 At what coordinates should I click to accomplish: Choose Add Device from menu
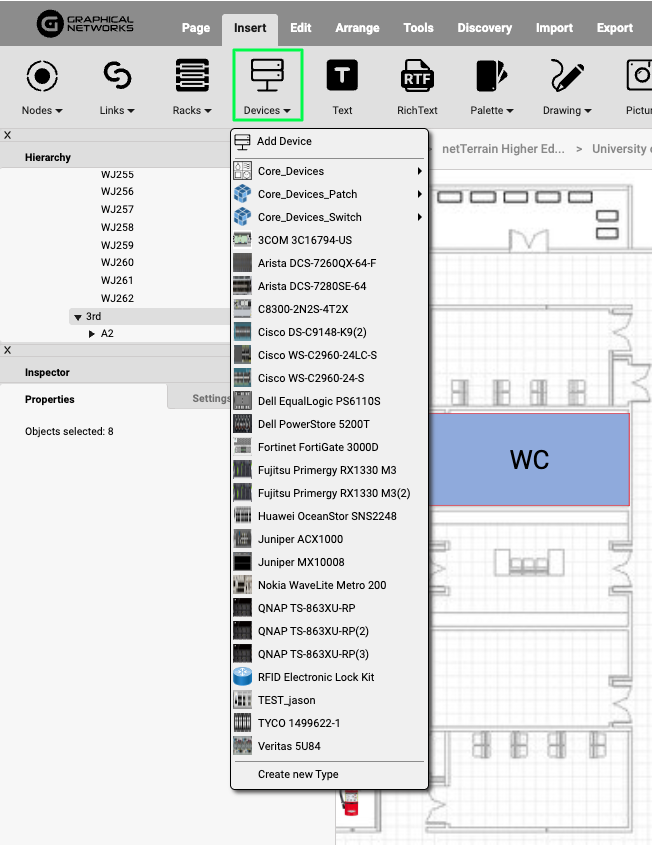tap(284, 142)
